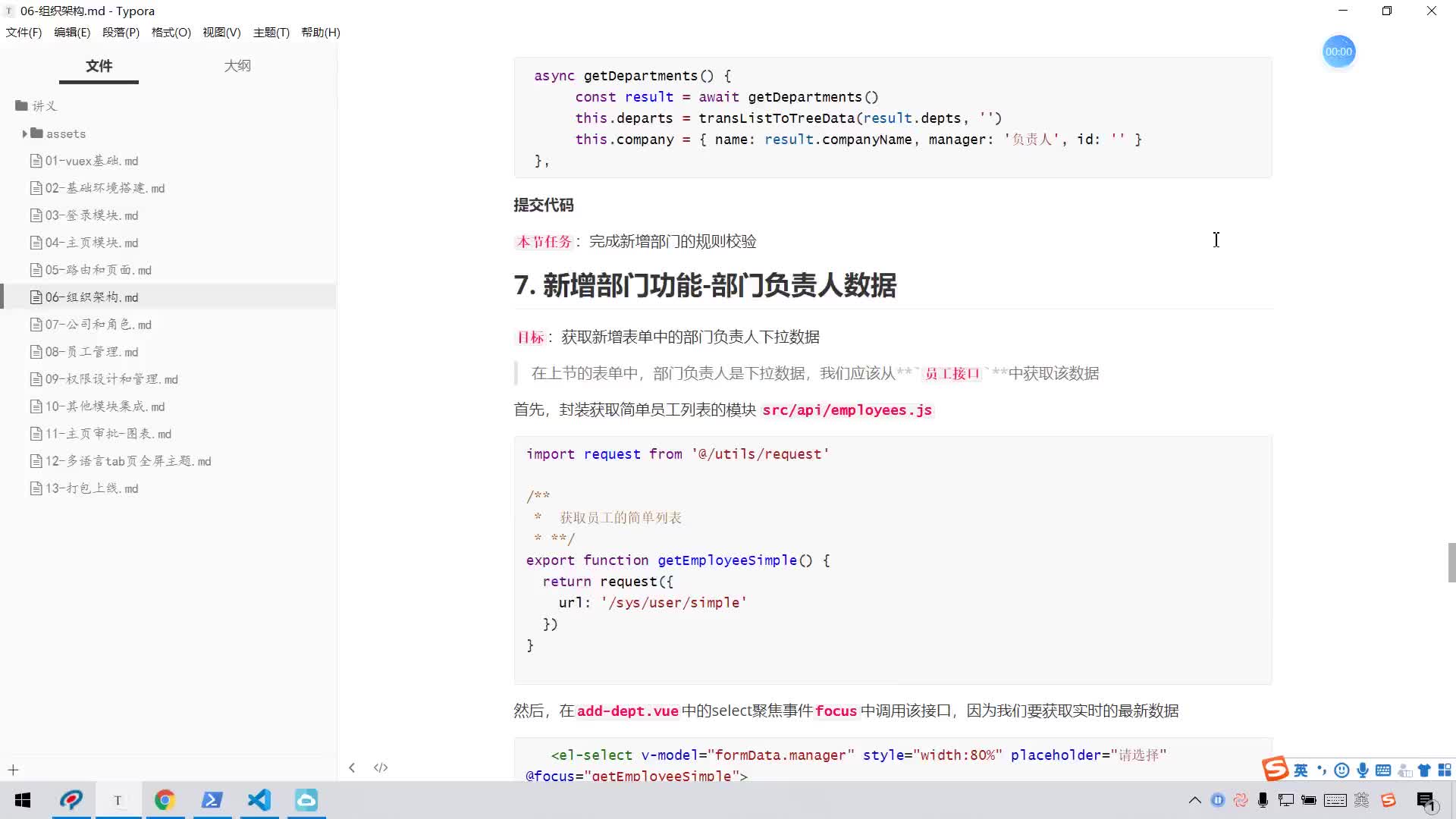Click the battery power tray icon
The image size is (1456, 819).
point(1309,800)
